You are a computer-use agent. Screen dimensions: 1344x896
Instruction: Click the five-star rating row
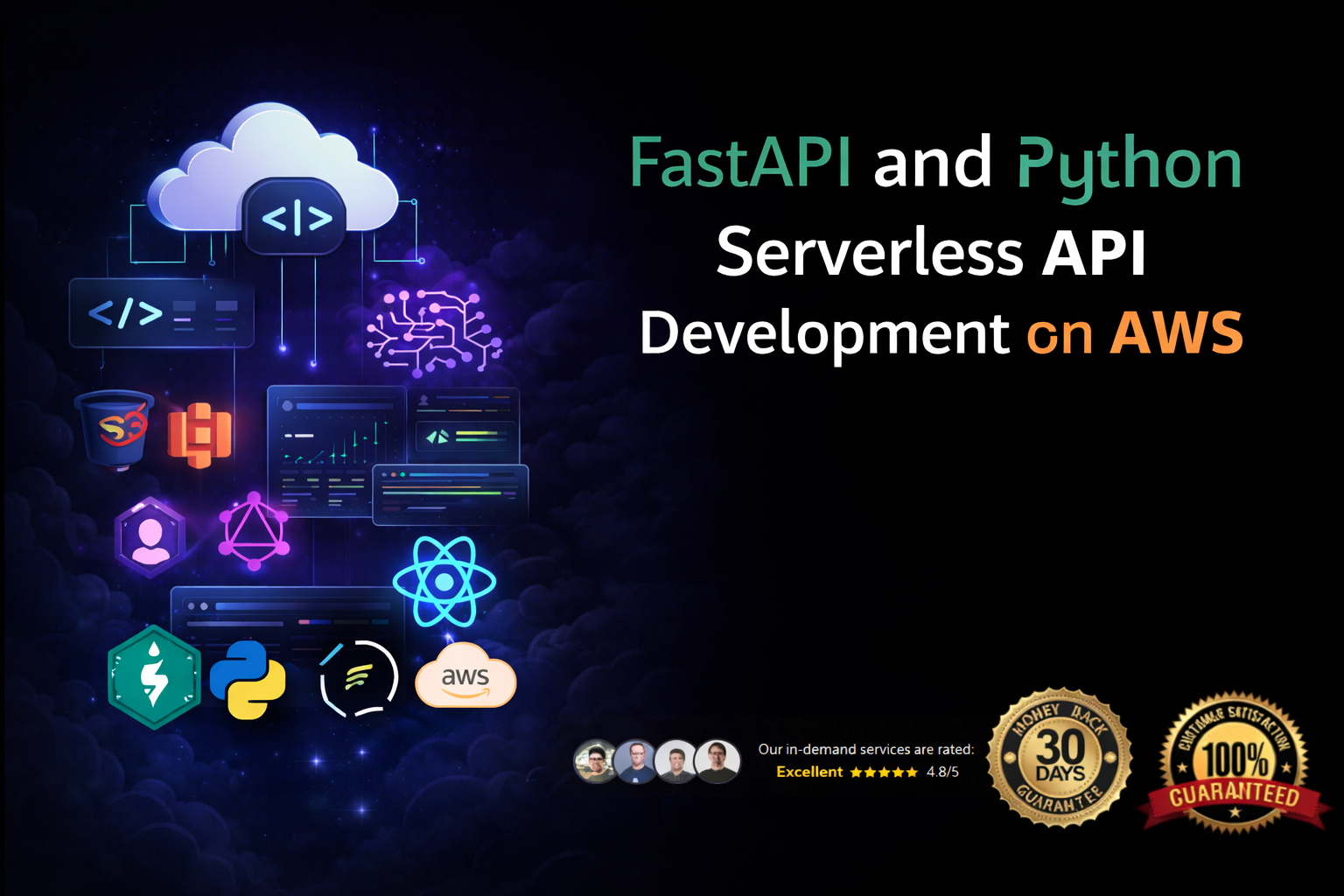click(884, 772)
